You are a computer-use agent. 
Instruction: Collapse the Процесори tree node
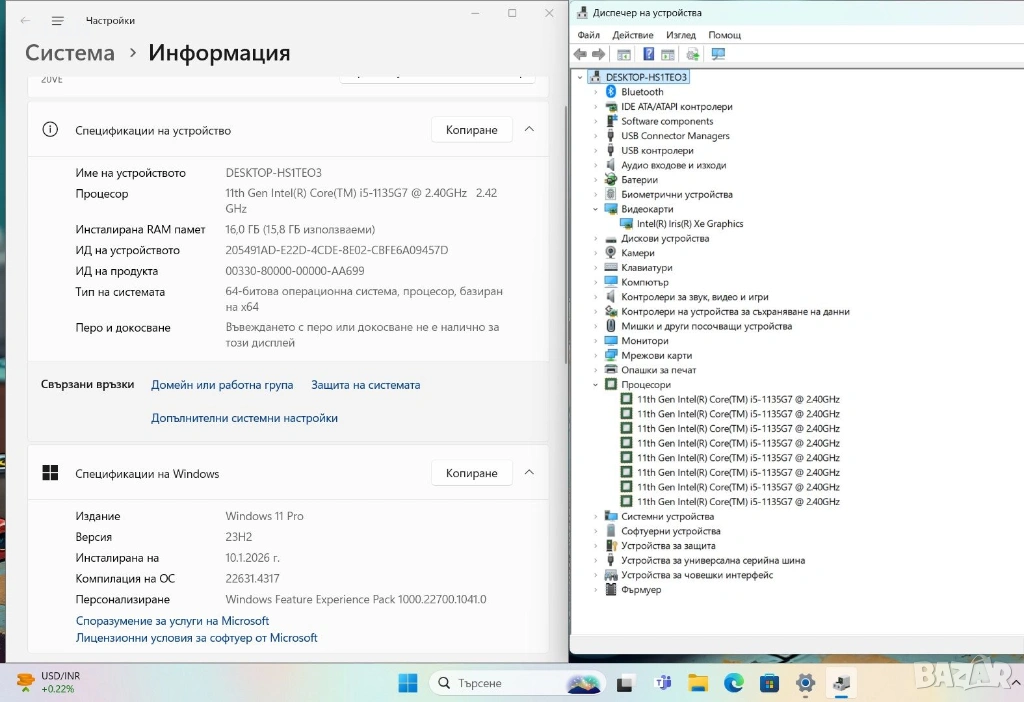596,385
